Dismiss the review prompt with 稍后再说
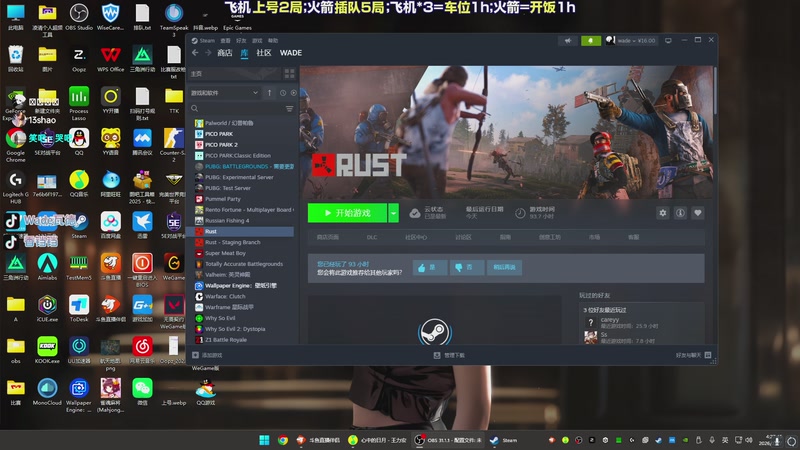The height and width of the screenshot is (450, 800). [x=504, y=267]
